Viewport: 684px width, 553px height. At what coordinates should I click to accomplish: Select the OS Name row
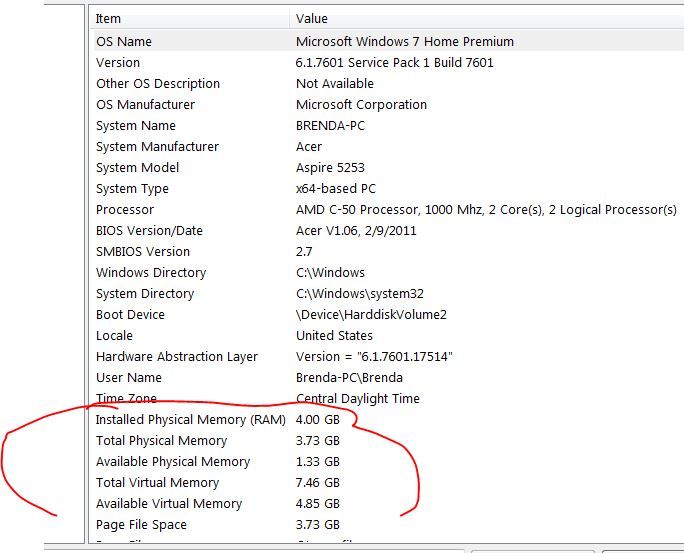(125, 42)
